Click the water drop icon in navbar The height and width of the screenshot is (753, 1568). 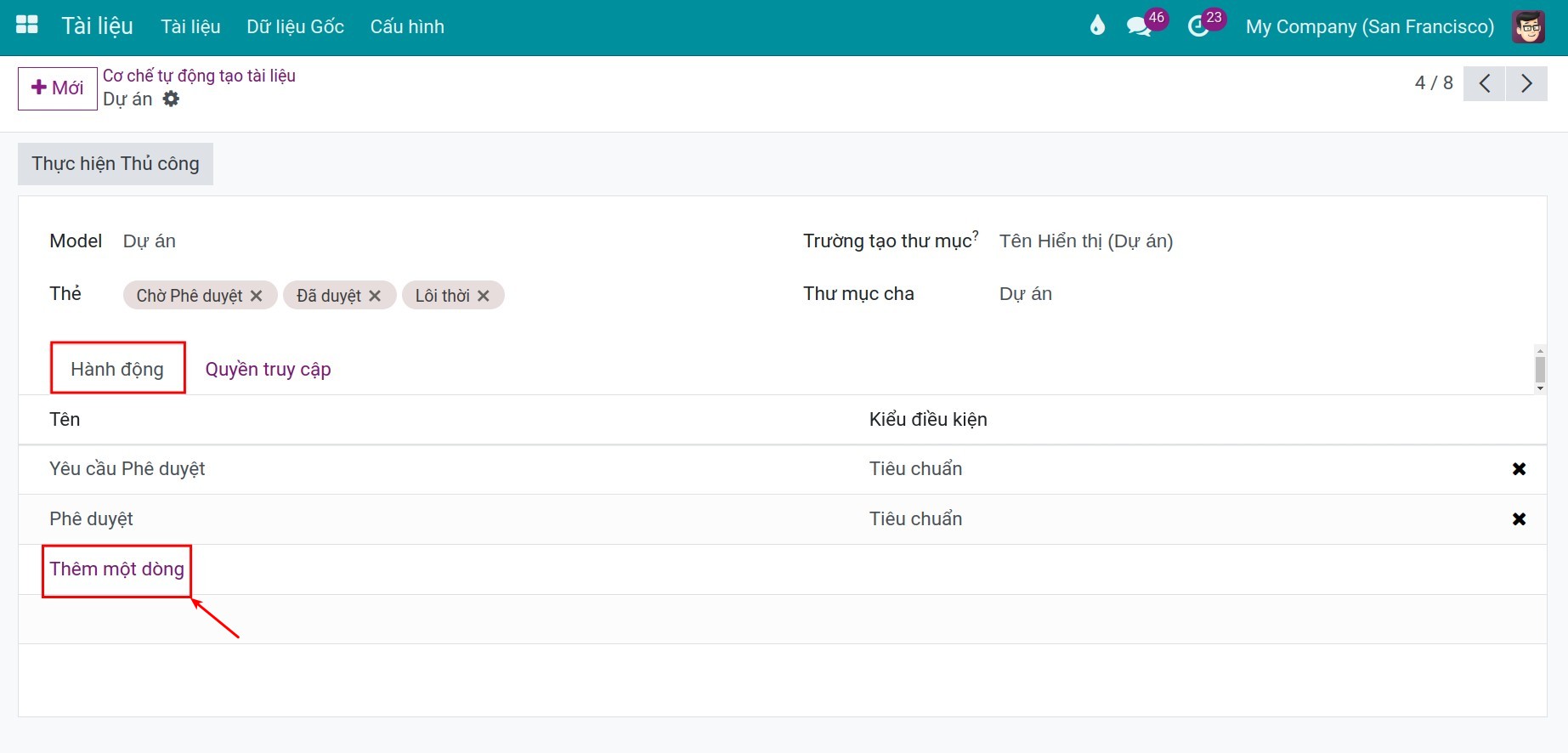pyautogui.click(x=1097, y=26)
